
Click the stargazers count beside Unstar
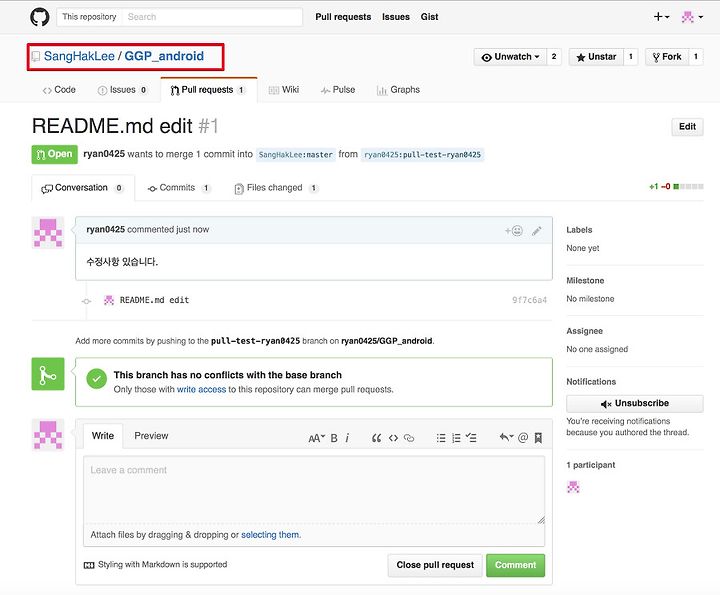pos(630,57)
